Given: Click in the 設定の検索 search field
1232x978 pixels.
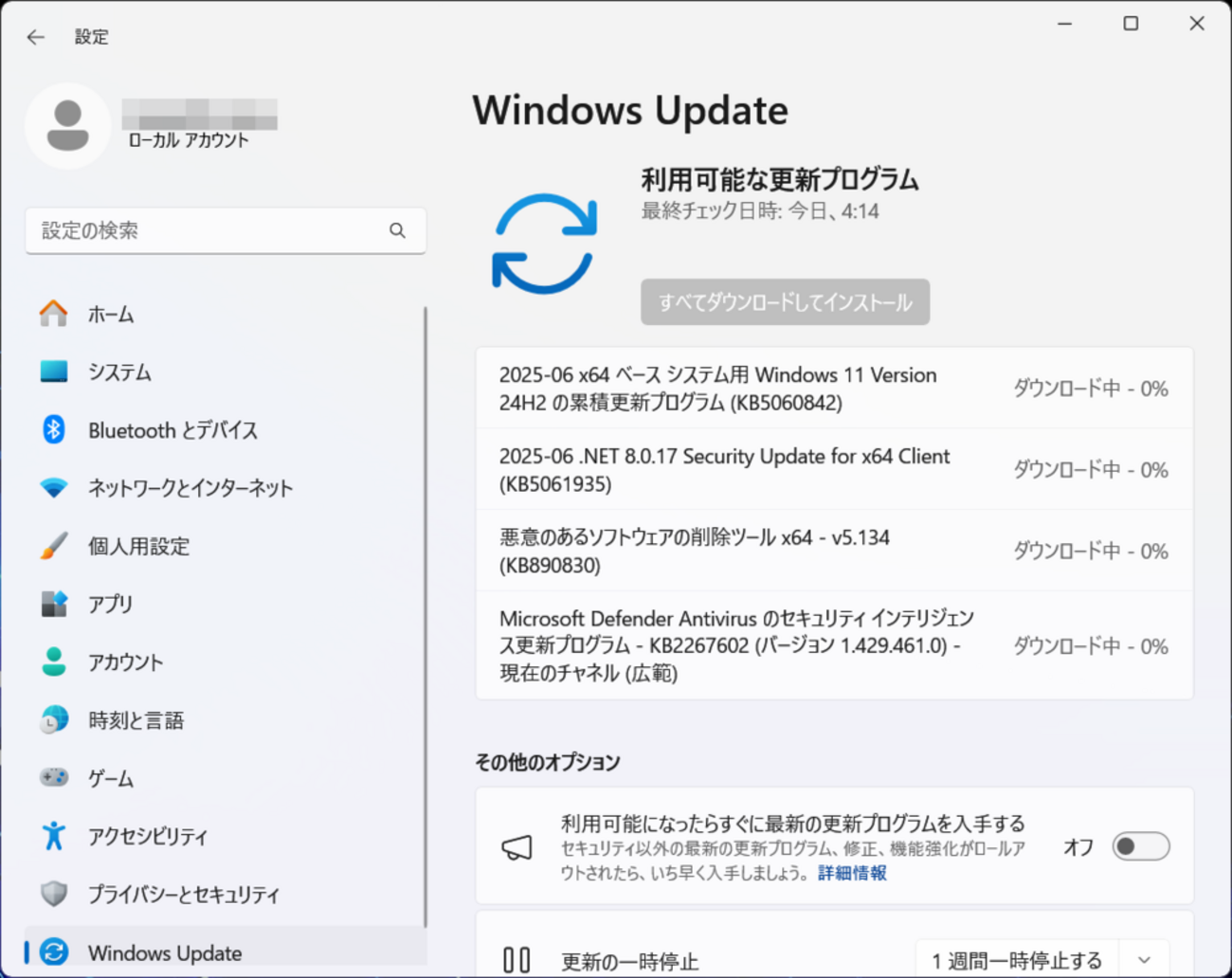Looking at the screenshot, I should pos(226,230).
